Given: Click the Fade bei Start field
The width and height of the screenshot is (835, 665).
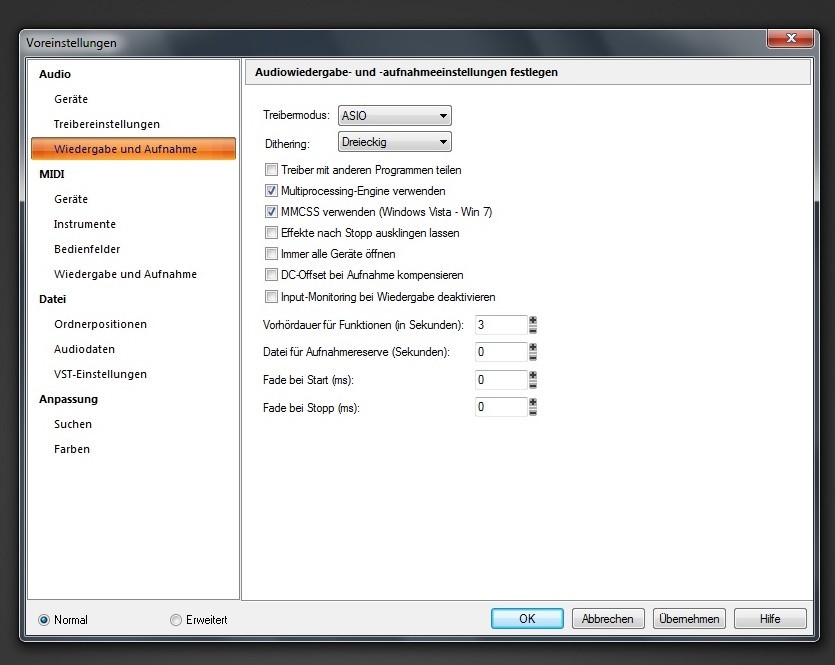Looking at the screenshot, I should (501, 380).
